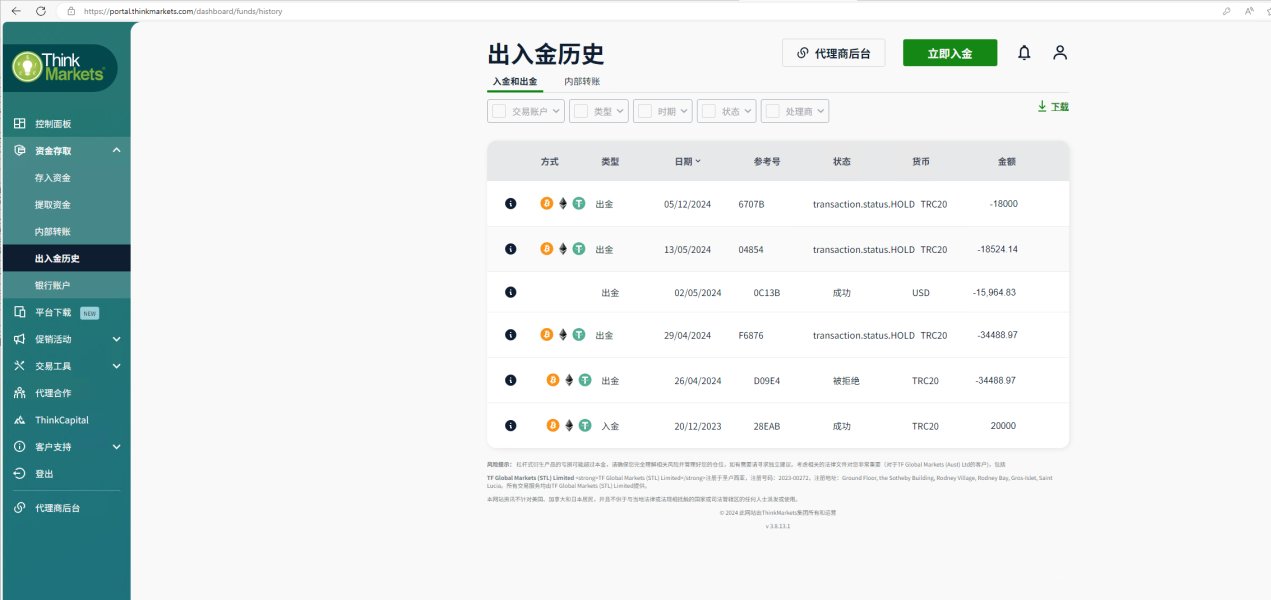Image resolution: width=1271 pixels, height=600 pixels.
Task: Click the download arrow icon
Action: tap(1041, 106)
